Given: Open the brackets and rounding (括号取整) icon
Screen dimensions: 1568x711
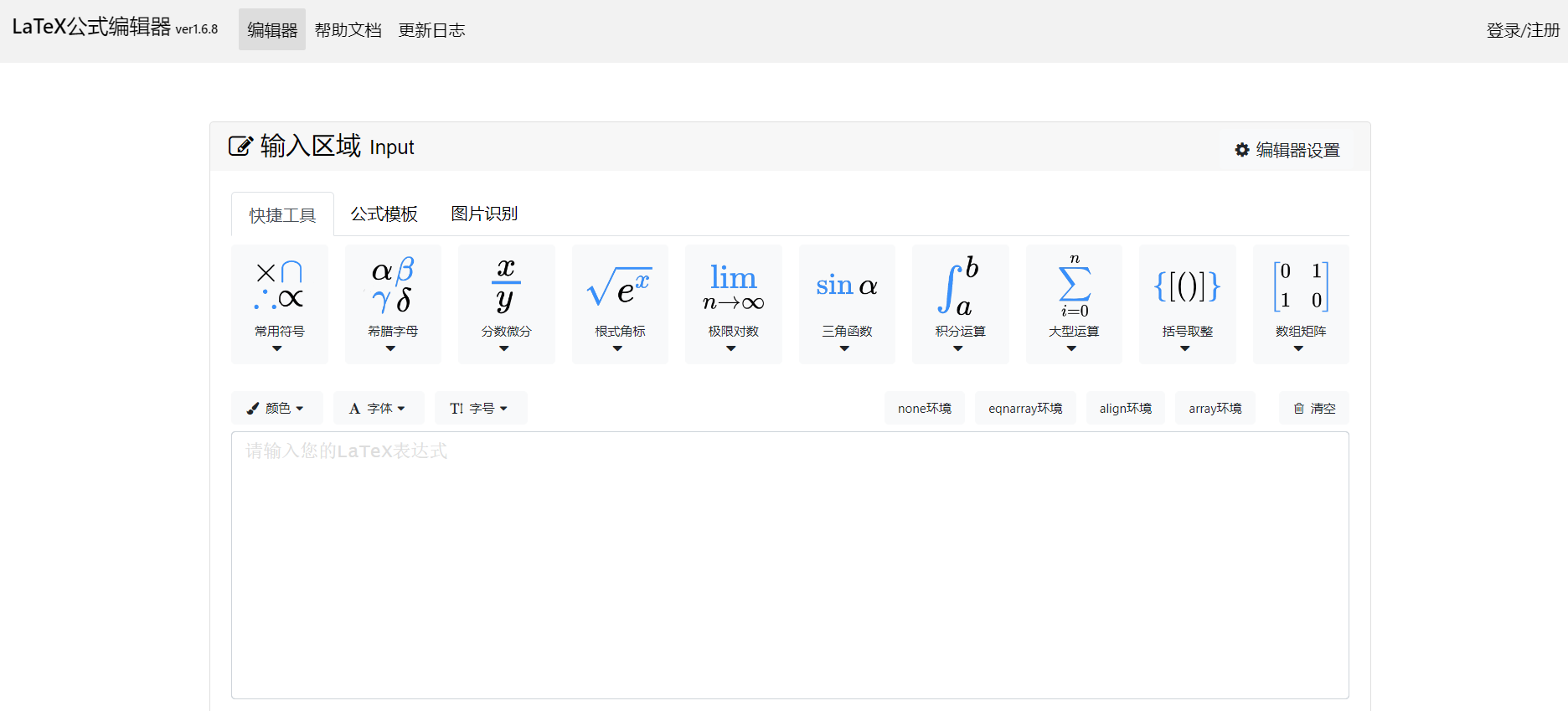Looking at the screenshot, I should tap(1187, 303).
